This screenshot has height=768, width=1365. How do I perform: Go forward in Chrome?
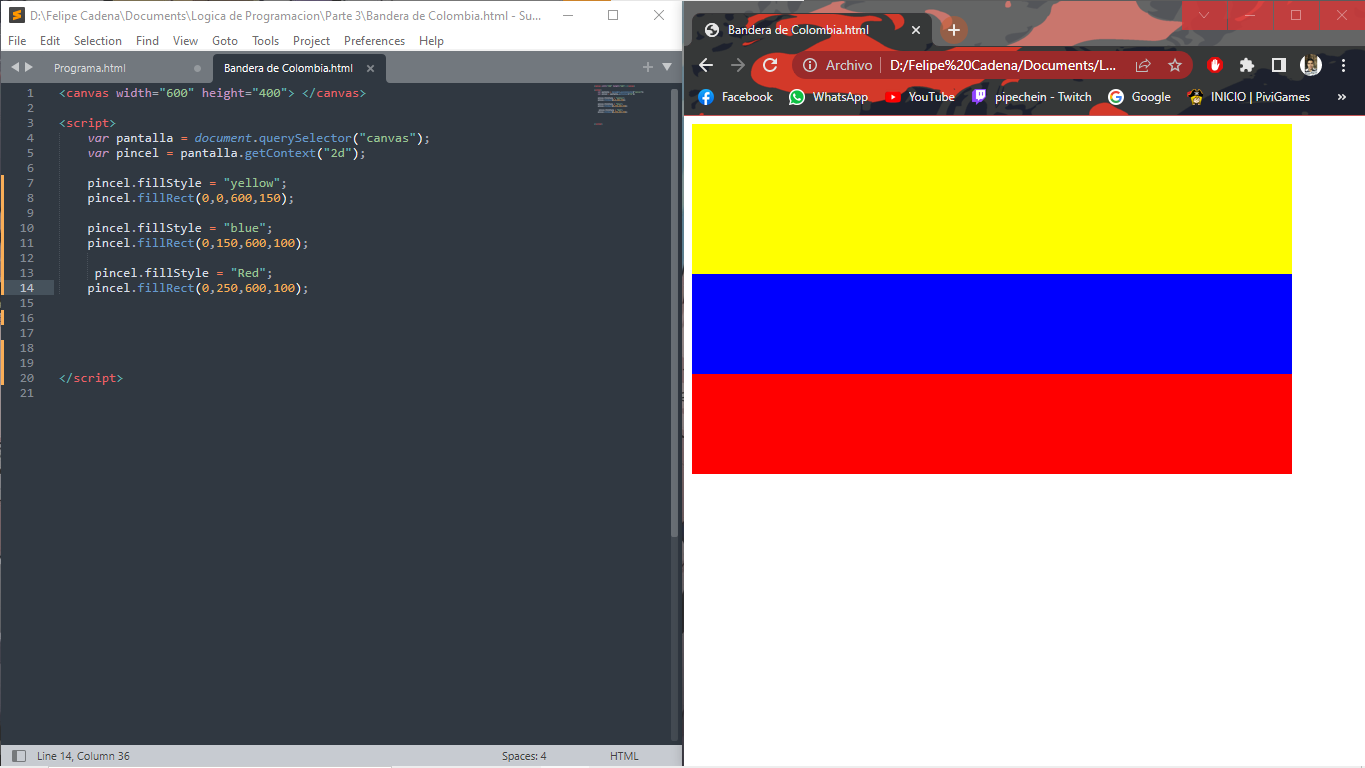[738, 65]
